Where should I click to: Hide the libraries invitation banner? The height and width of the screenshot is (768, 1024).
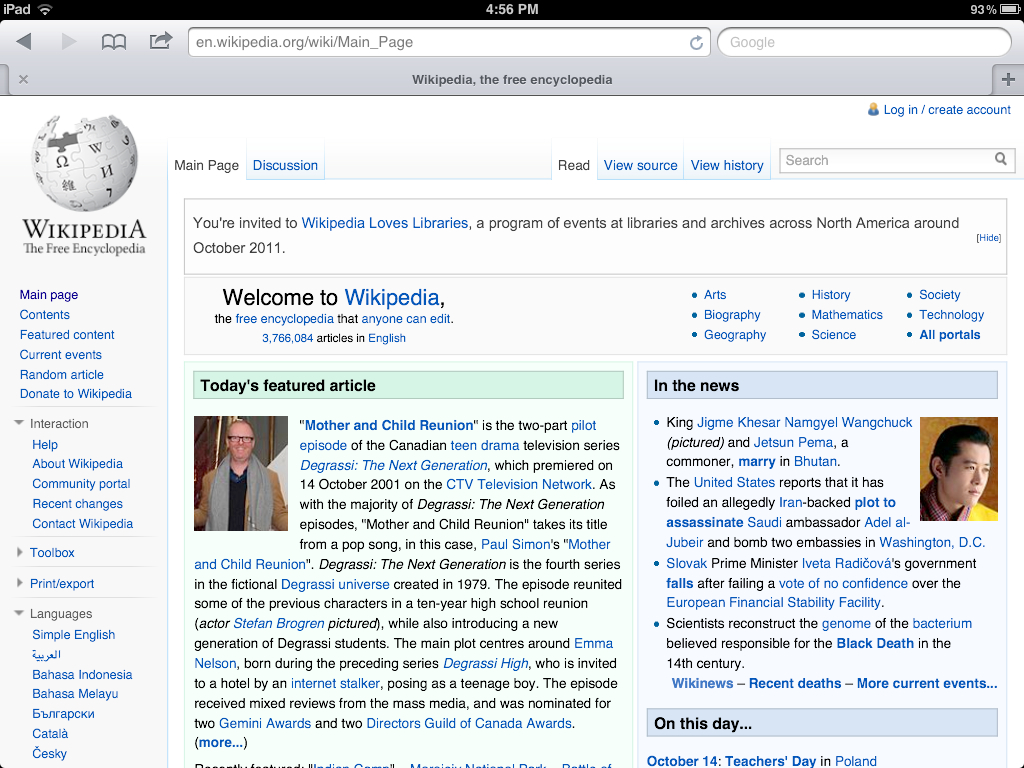(989, 238)
